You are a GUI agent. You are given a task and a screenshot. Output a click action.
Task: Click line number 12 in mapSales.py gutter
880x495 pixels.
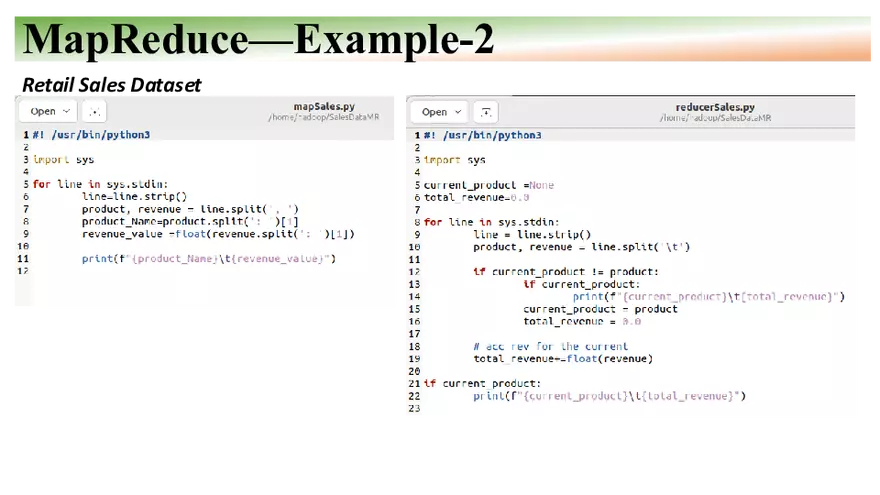pos(23,271)
